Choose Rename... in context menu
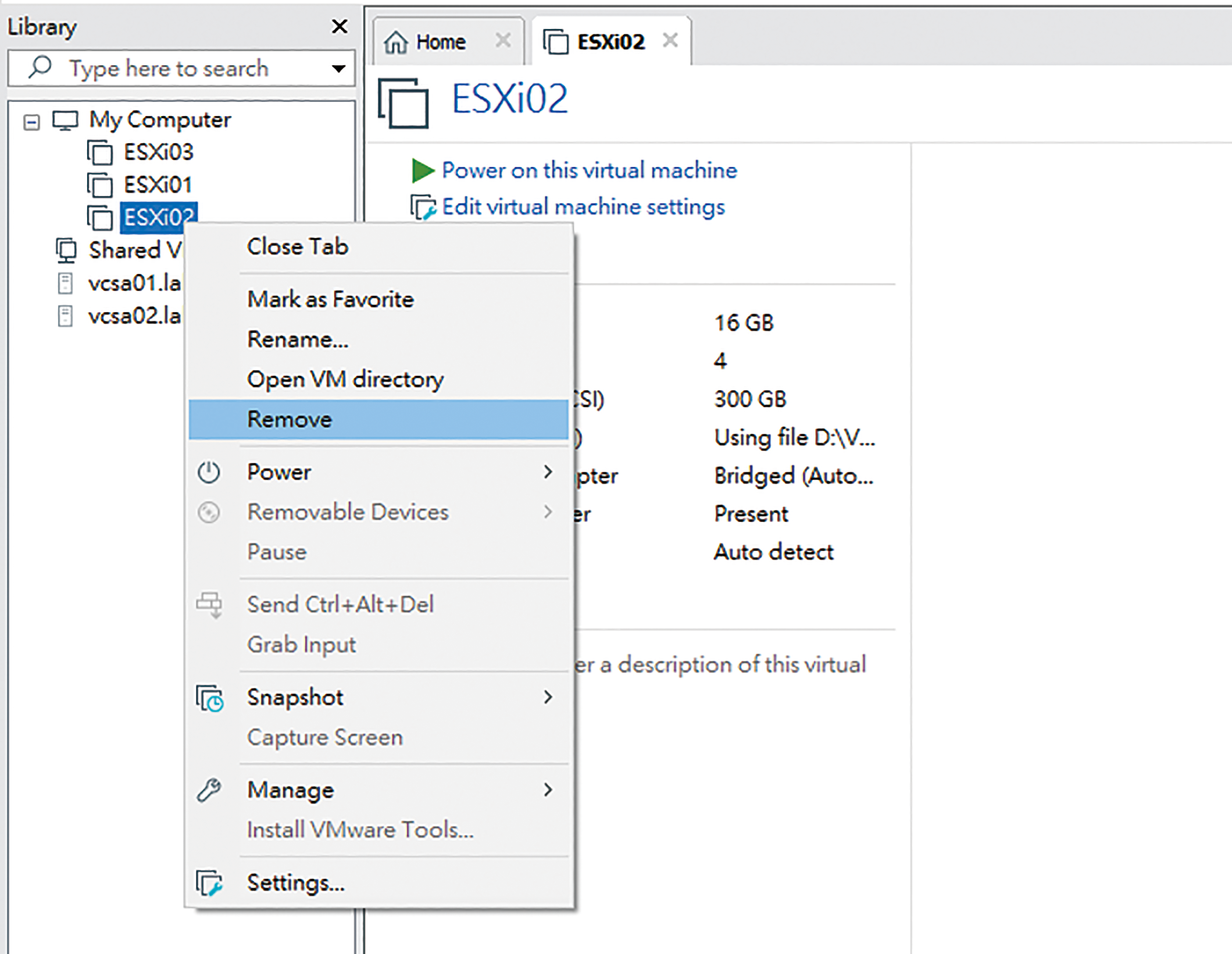1232x954 pixels. coord(378,340)
